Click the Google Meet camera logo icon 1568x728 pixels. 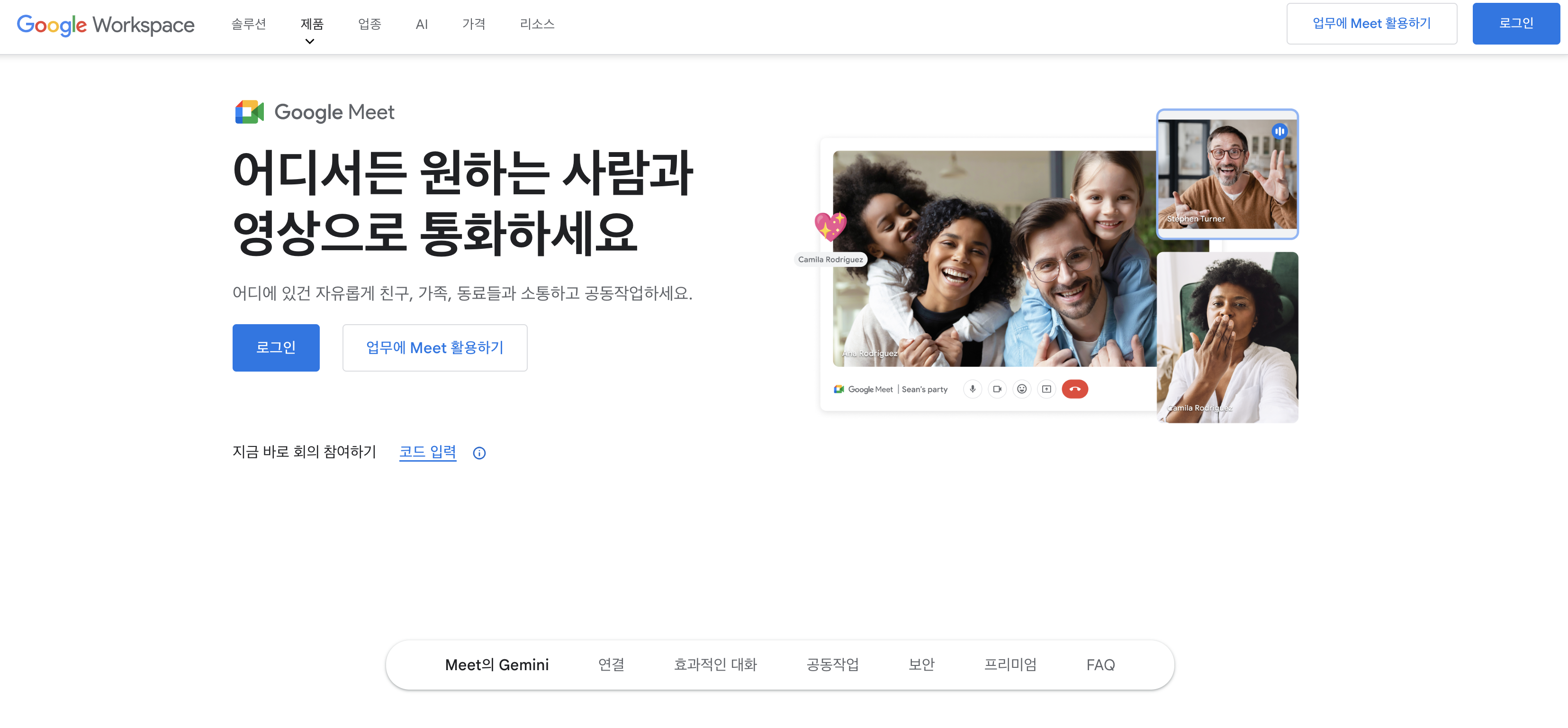coord(250,112)
